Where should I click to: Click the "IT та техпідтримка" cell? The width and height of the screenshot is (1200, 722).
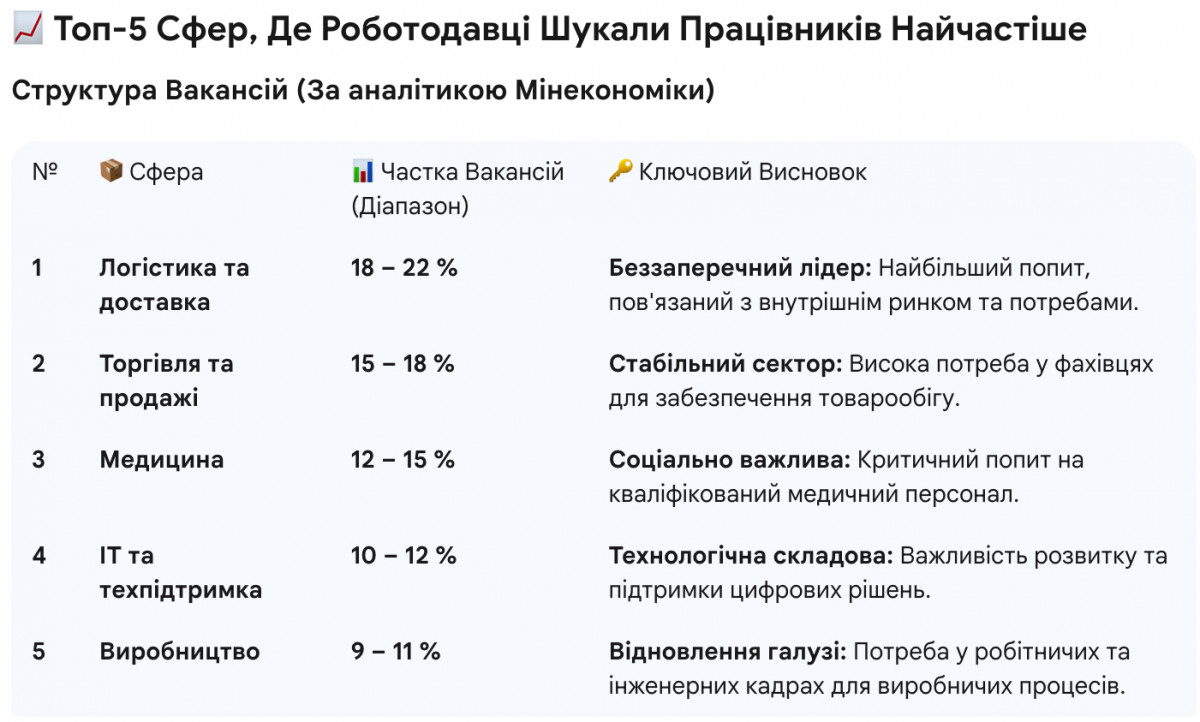[x=180, y=572]
